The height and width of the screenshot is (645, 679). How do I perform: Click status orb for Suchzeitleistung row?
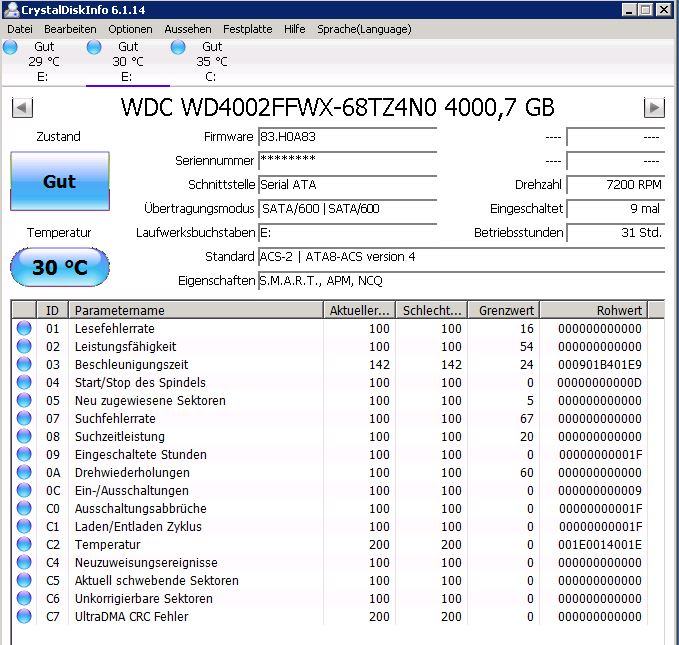click(x=24, y=436)
